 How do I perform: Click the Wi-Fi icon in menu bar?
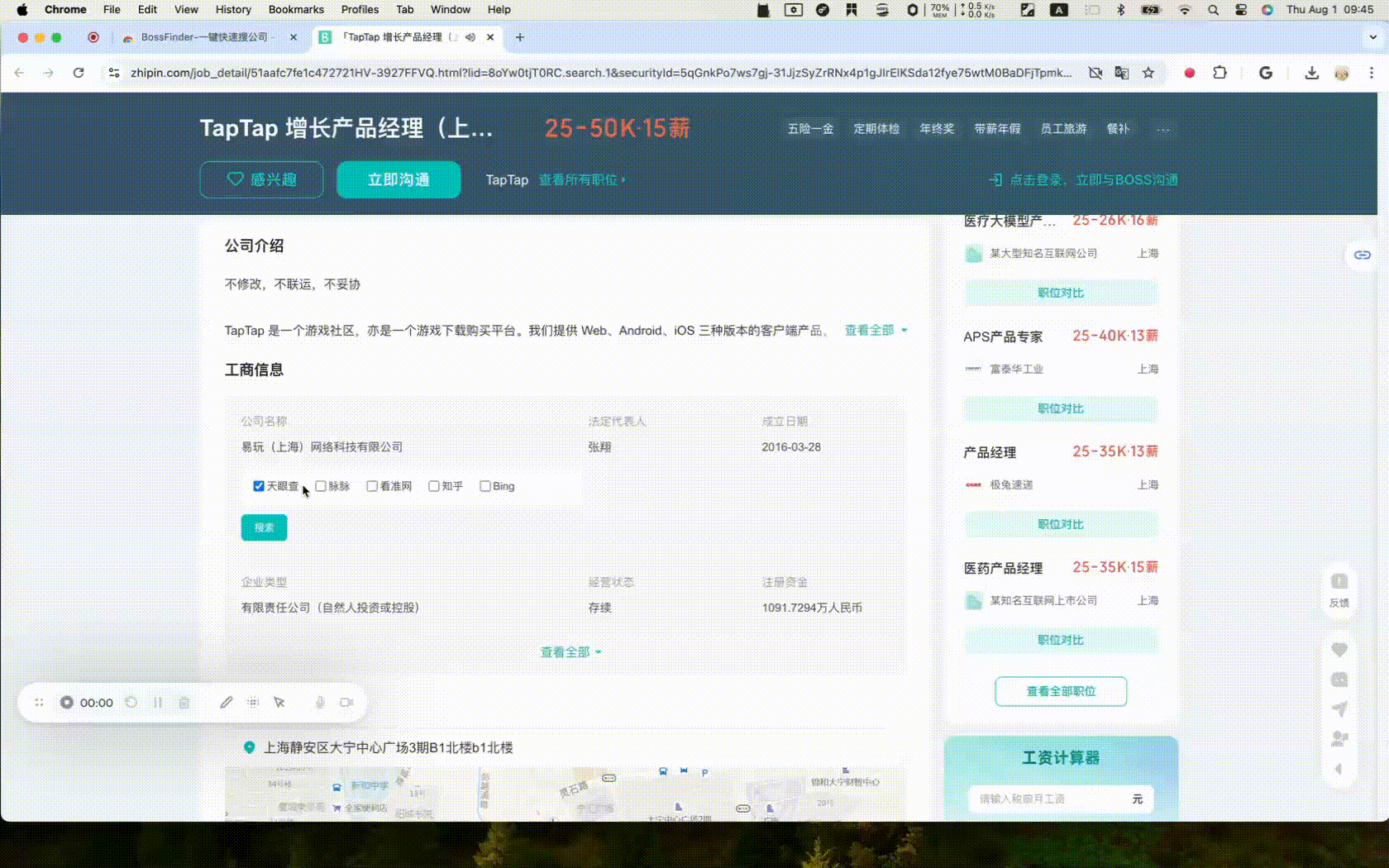point(1185,9)
